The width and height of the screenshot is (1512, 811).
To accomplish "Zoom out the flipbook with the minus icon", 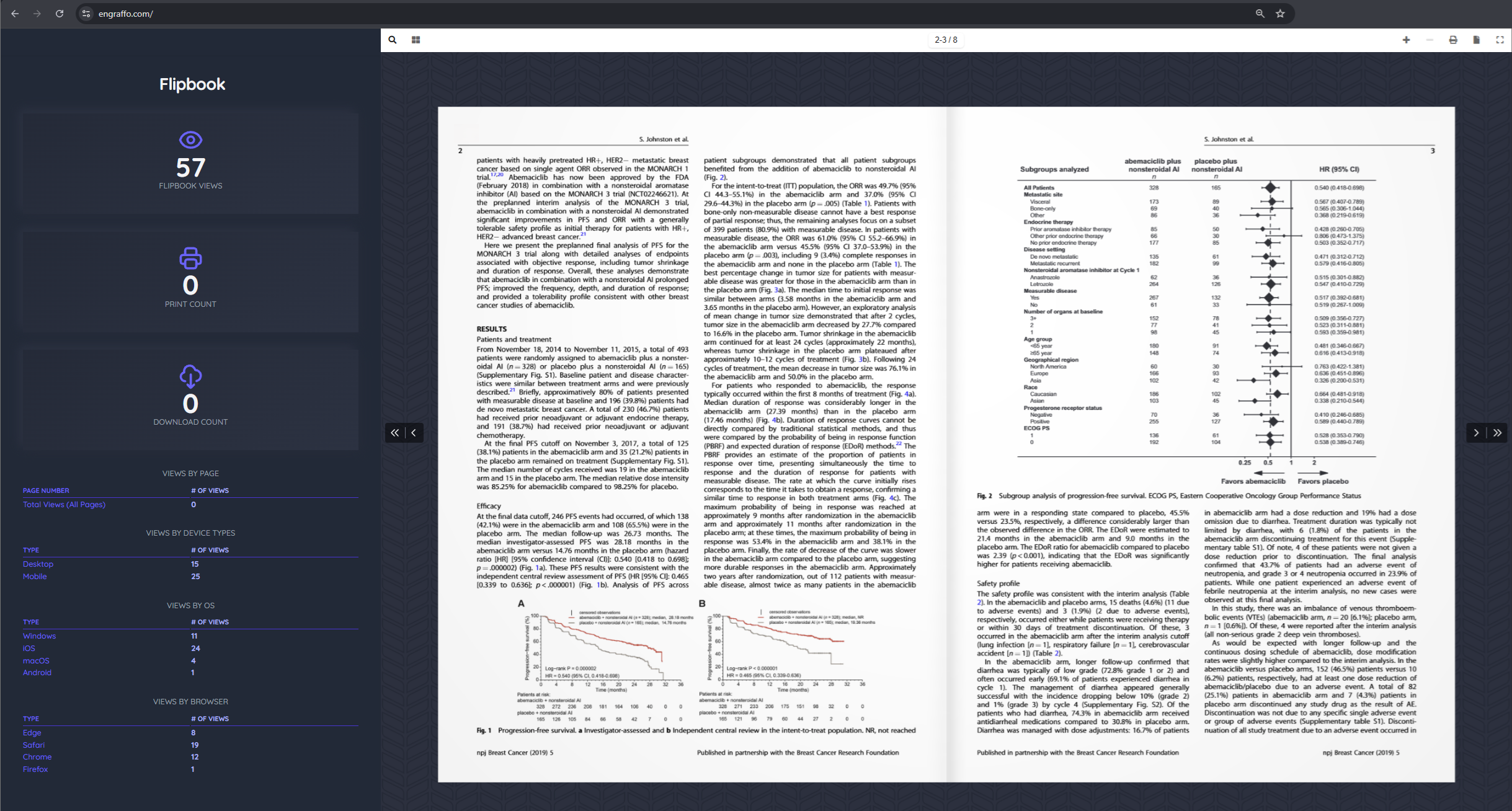I will [x=1430, y=40].
